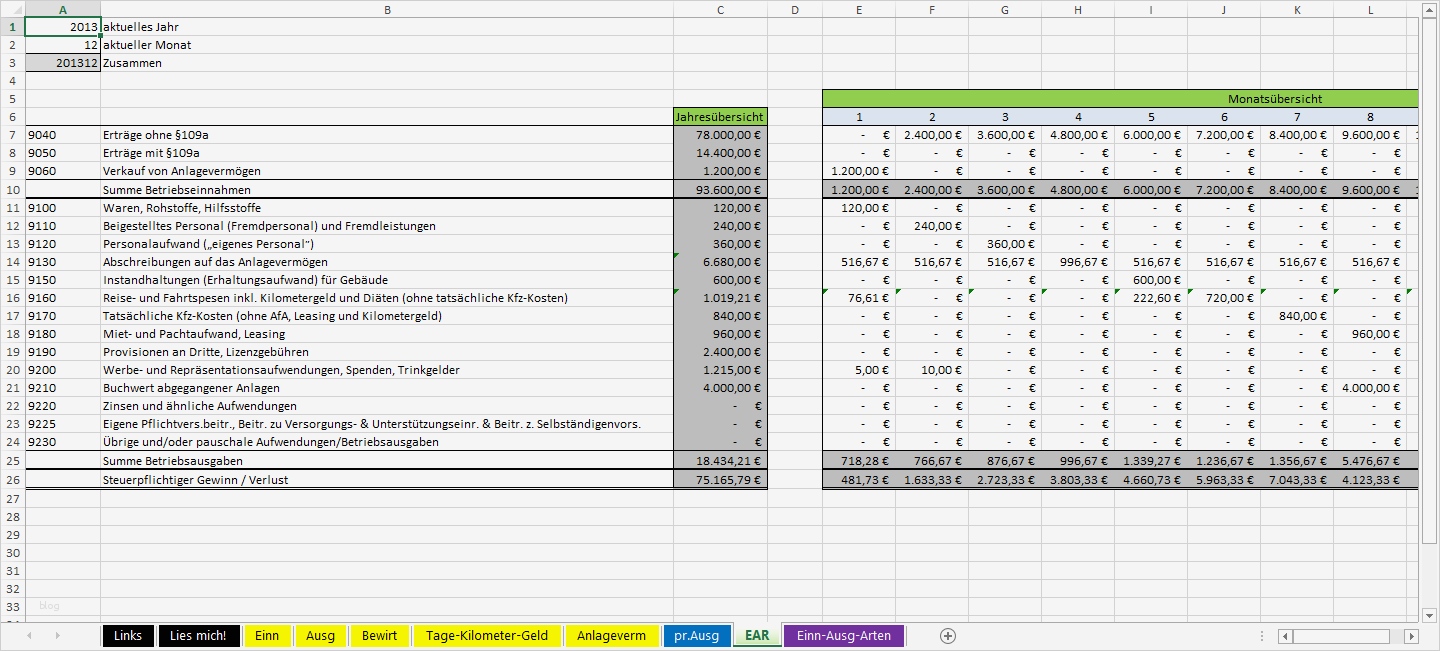1440x651 pixels.
Task: Select all cells using the corner select-all button
Action: (12, 9)
